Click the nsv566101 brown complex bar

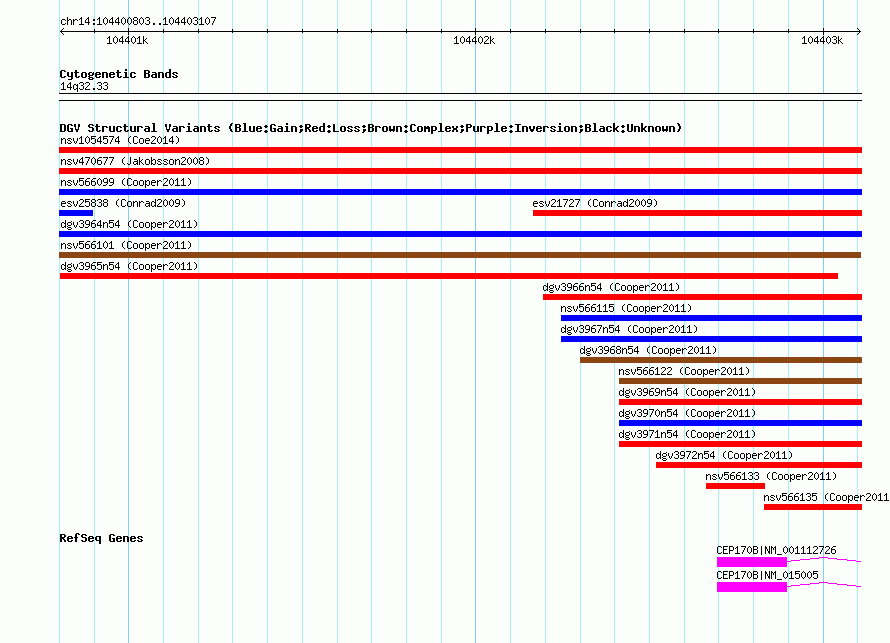pos(460,255)
